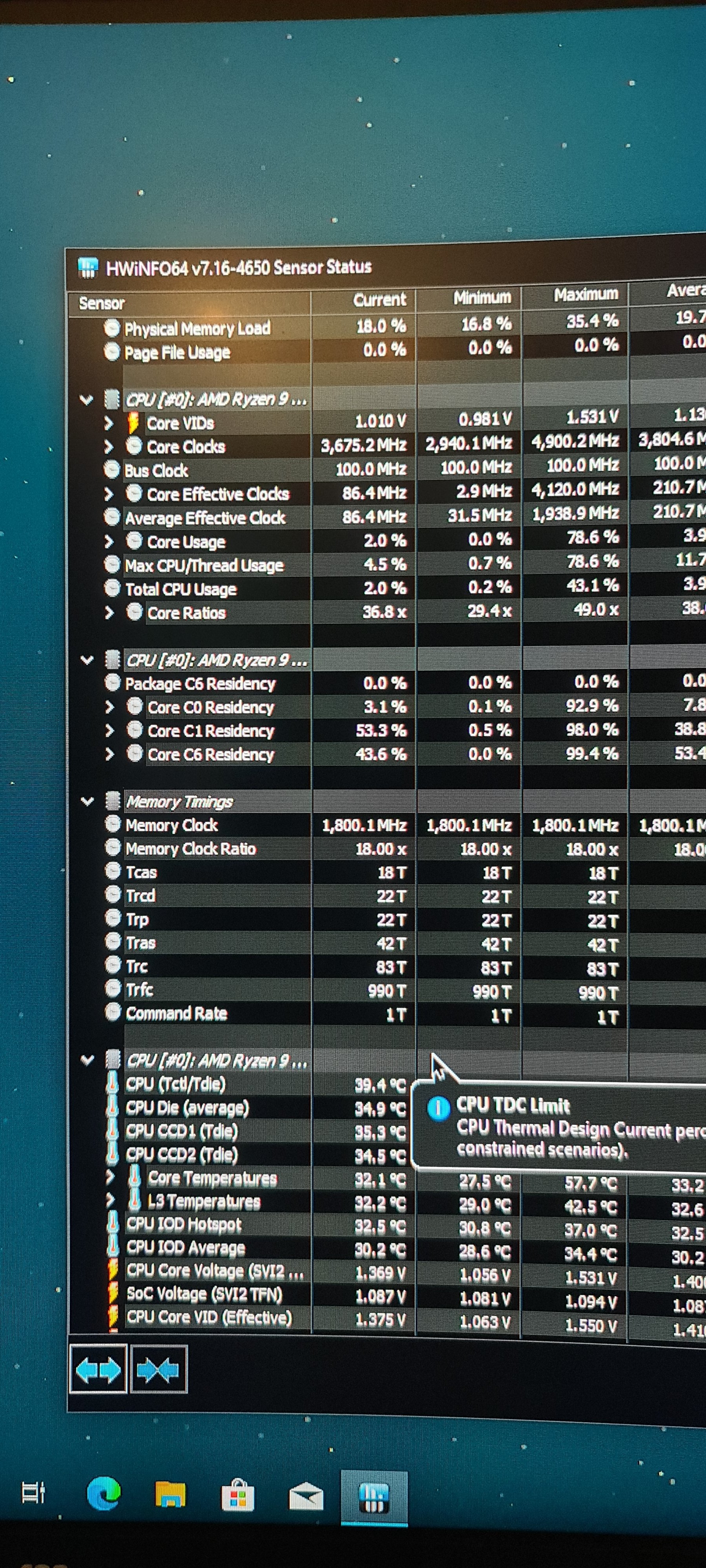Click the Tras row label
The width and height of the screenshot is (706, 1568).
tap(141, 943)
